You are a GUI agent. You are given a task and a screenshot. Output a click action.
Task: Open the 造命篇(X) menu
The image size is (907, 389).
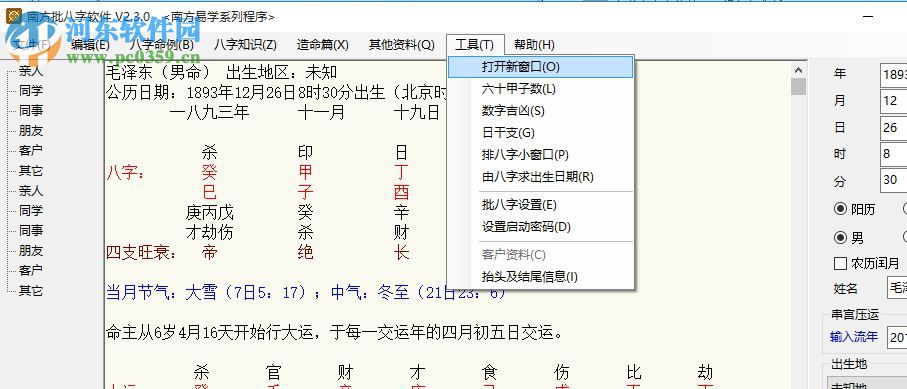tap(323, 45)
